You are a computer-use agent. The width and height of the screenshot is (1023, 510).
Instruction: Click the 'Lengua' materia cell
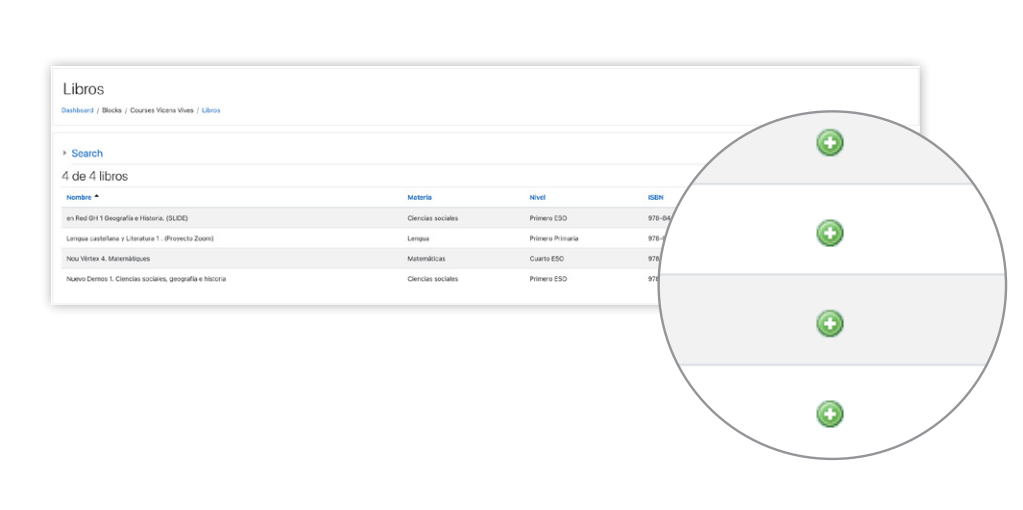click(418, 238)
